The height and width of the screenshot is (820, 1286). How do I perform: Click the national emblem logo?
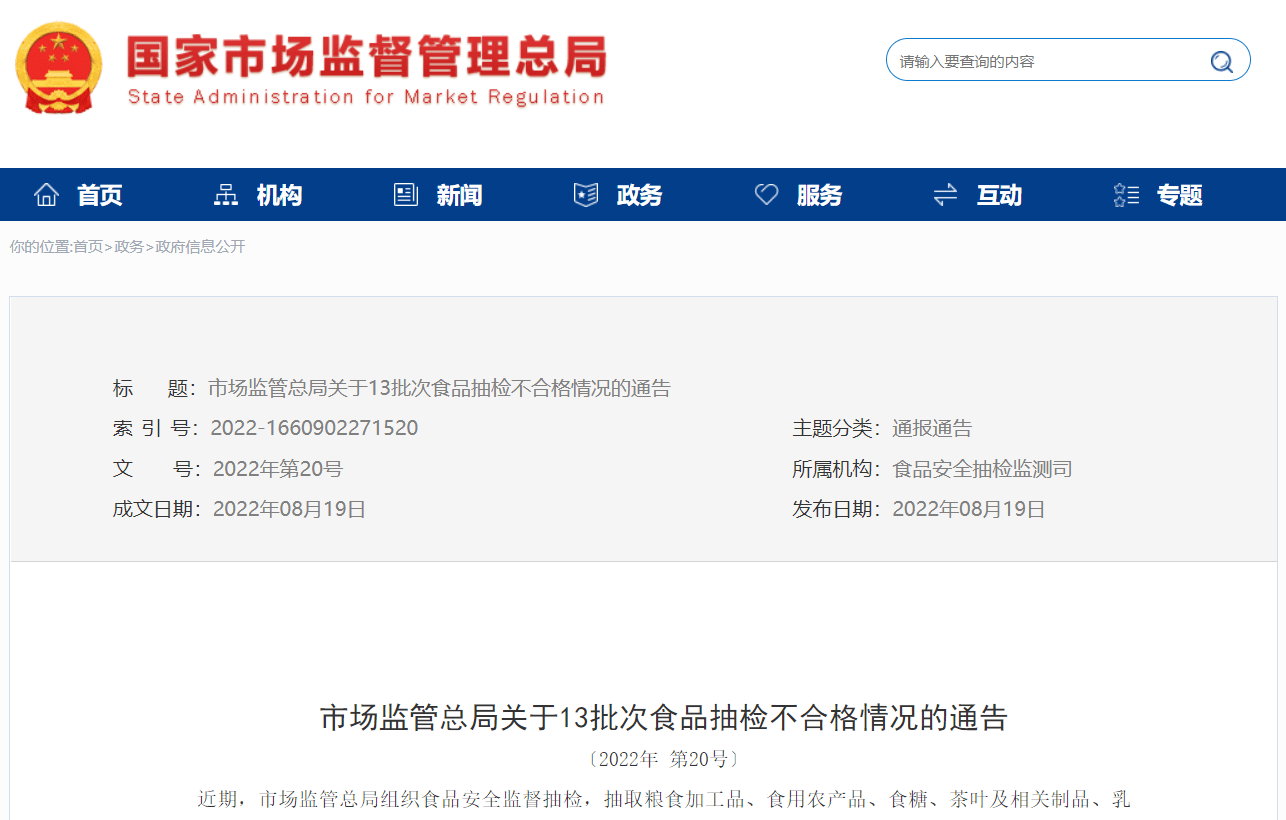click(59, 68)
